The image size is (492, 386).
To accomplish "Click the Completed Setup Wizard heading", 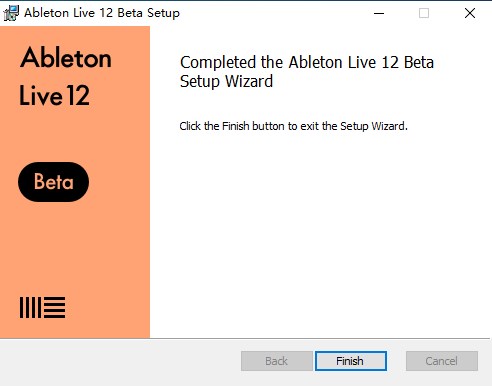I will coord(307,72).
